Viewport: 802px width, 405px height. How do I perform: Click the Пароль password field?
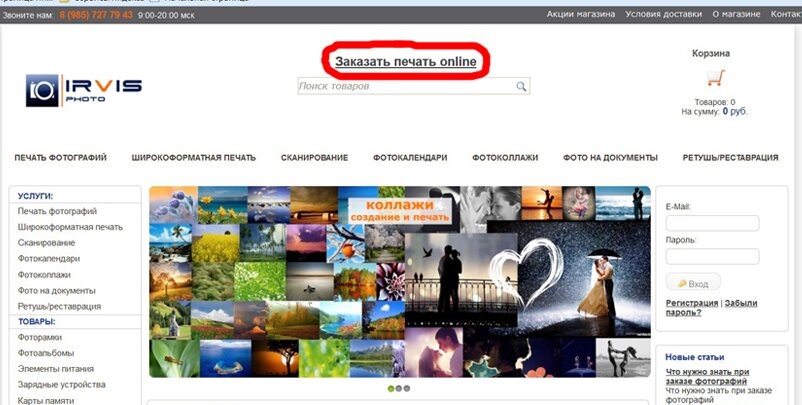click(712, 256)
